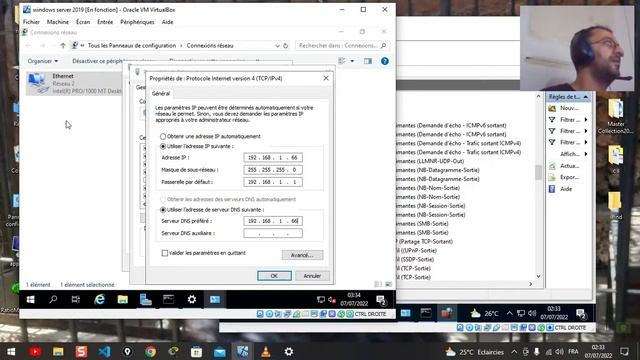
Task: Click the firewall list scroll down arrow
Action: [x=538, y=276]
